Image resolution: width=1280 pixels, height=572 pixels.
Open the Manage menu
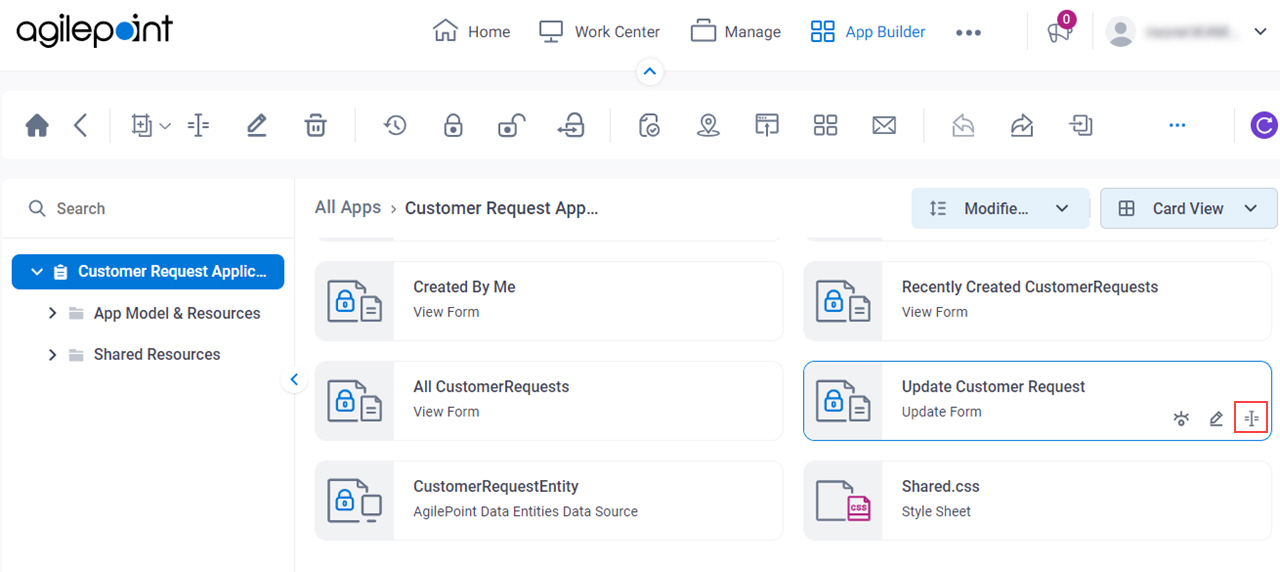coord(736,32)
